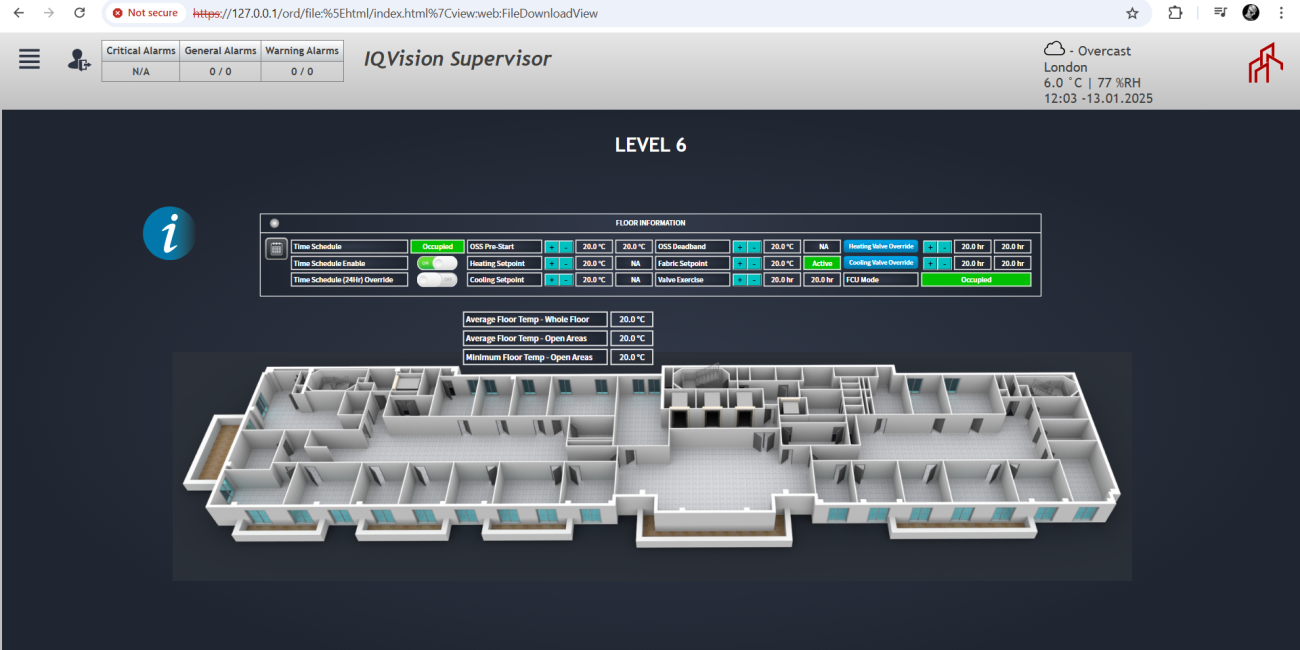Decrease Fabric Setpoint with minus
Screen dimensions: 1300x650
tap(754, 263)
